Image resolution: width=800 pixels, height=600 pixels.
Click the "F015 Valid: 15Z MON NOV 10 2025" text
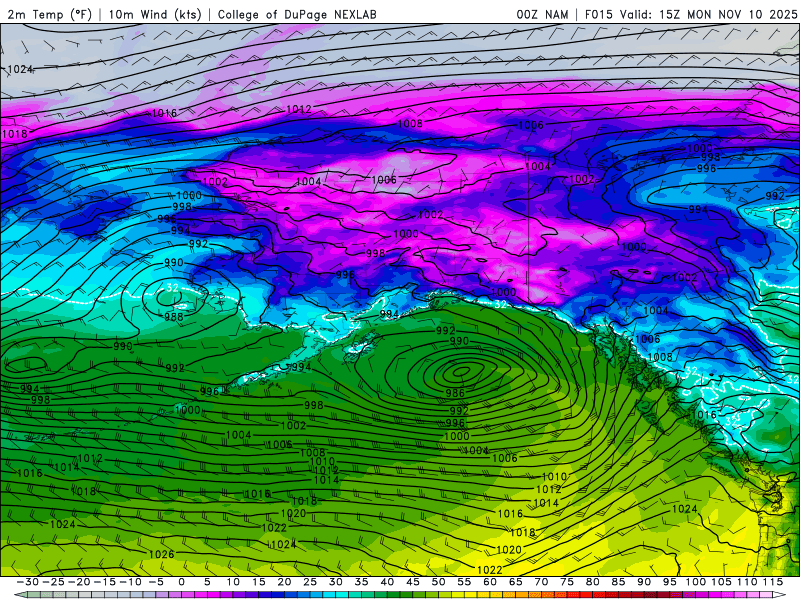coord(691,14)
